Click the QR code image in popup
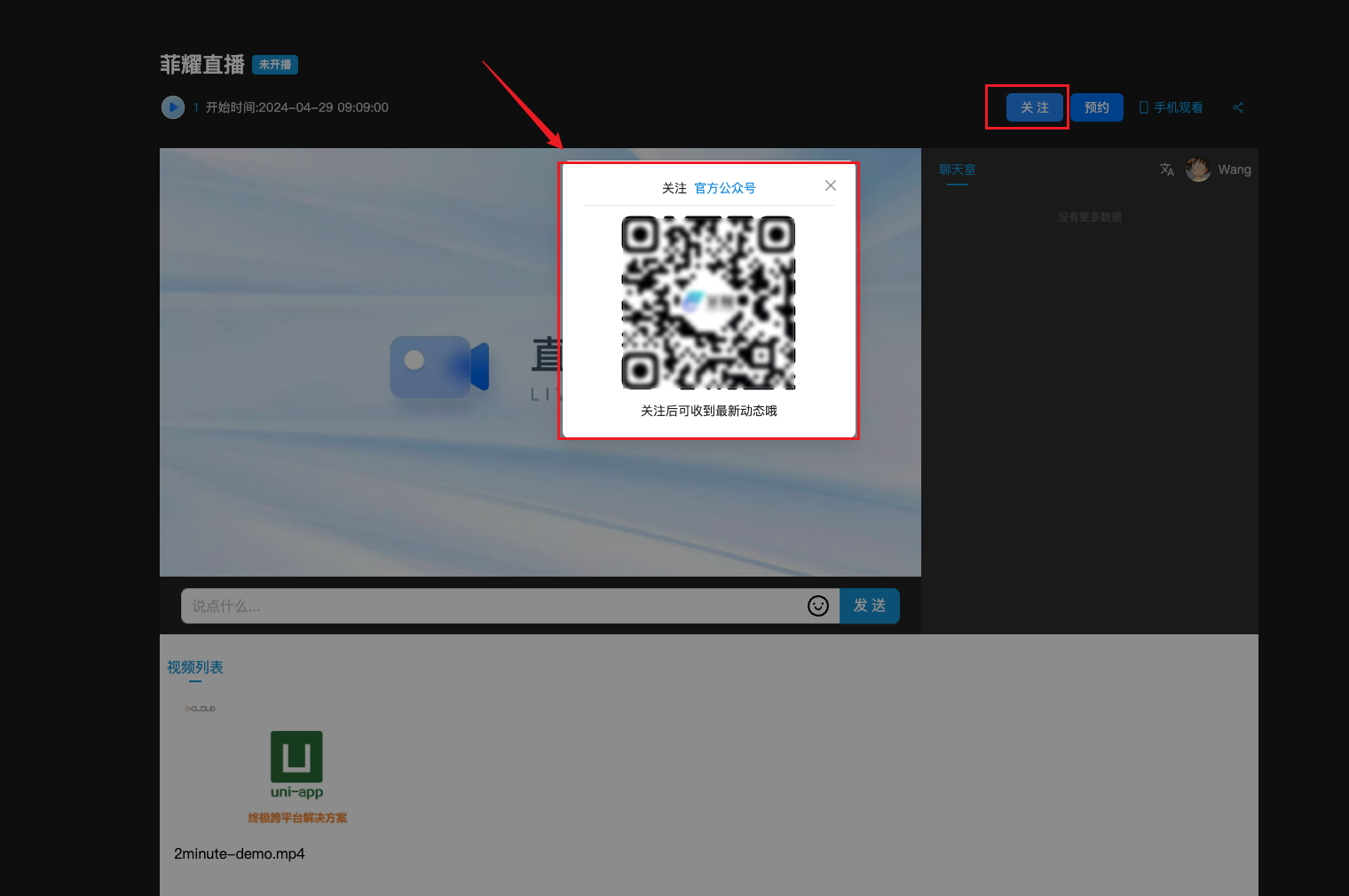This screenshot has width=1349, height=896. (708, 303)
